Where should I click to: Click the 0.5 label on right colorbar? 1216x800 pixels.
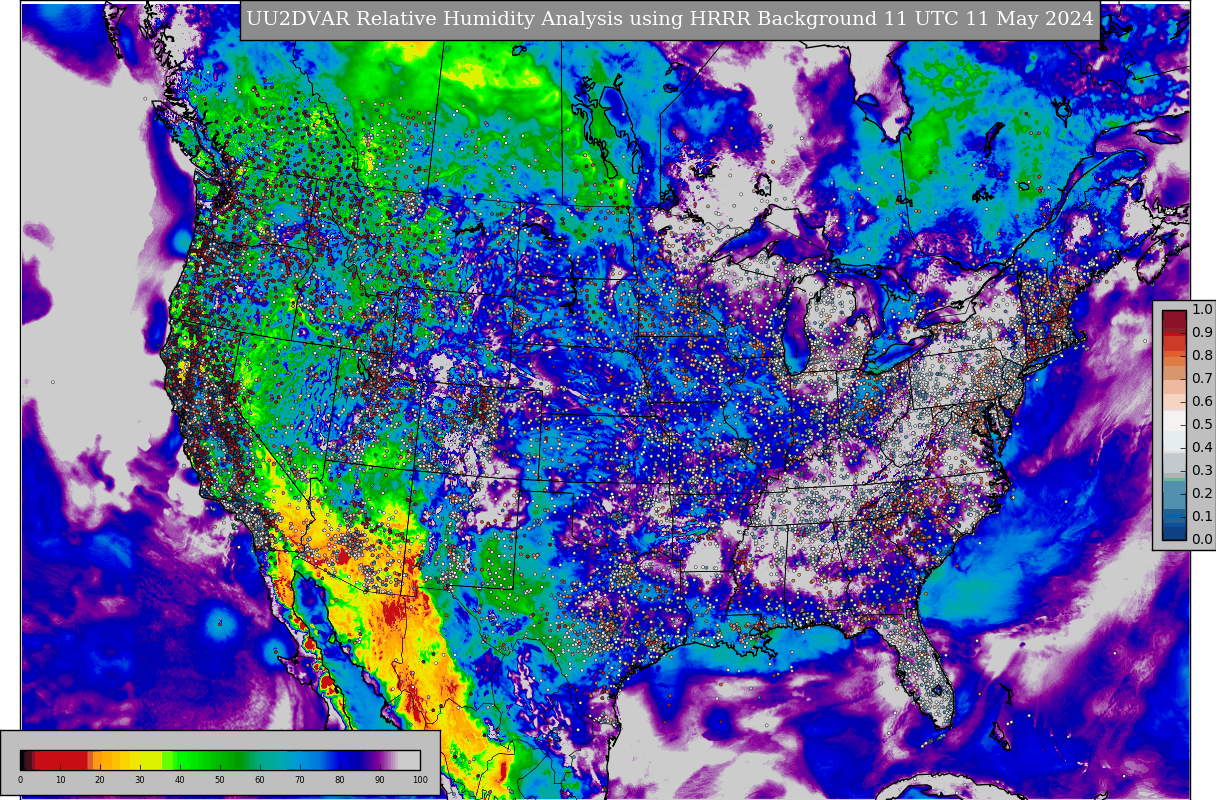tap(1202, 424)
